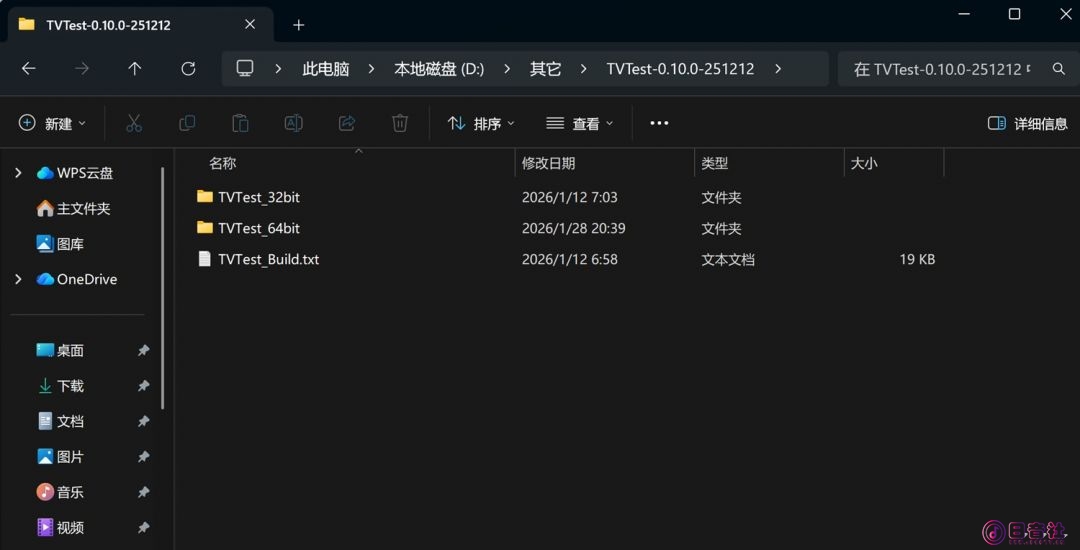1080x550 pixels.
Task: Select the 文本文档 type cell
Action: pos(728,260)
